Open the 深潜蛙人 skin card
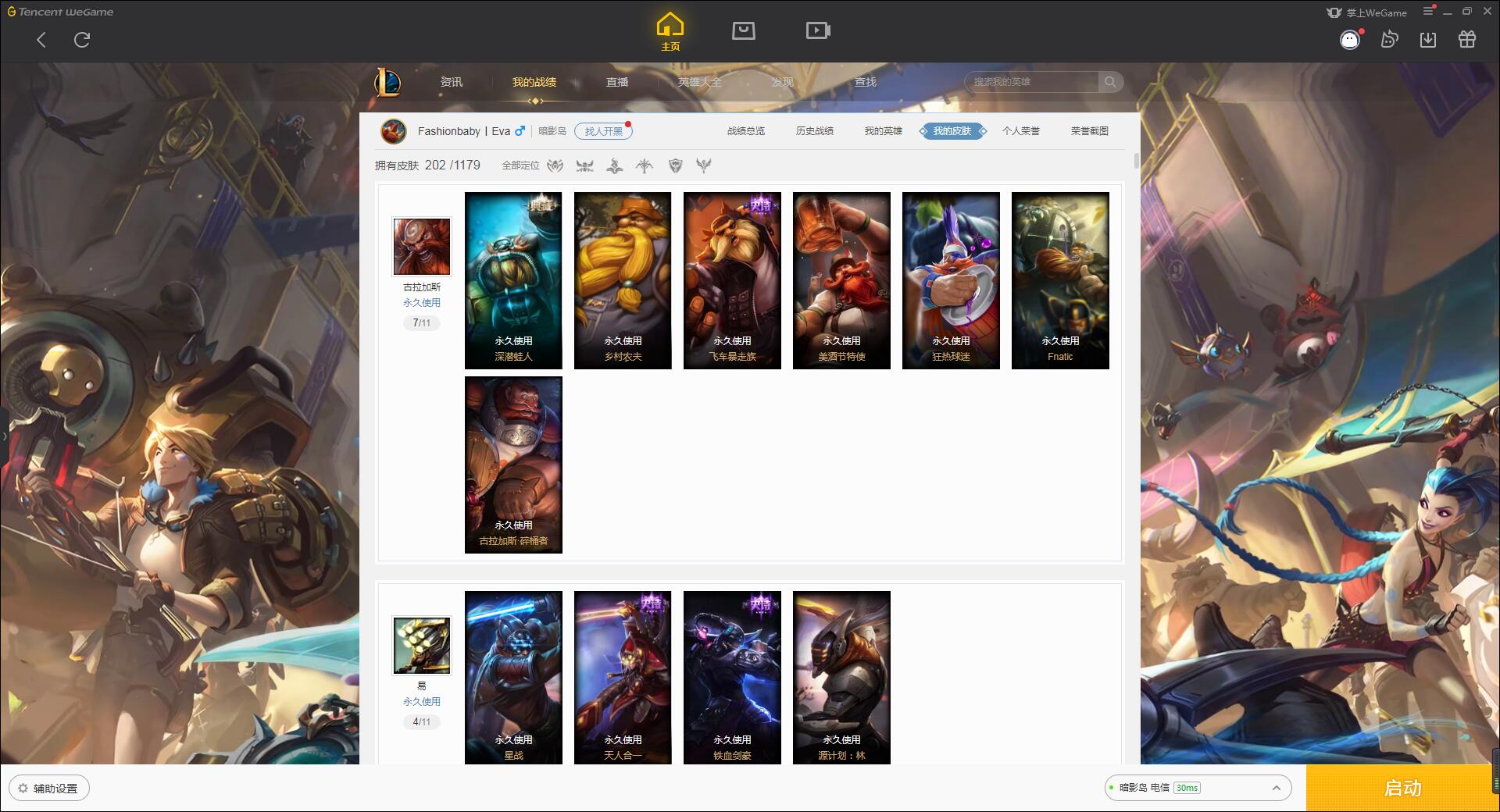This screenshot has width=1500, height=812. (513, 280)
